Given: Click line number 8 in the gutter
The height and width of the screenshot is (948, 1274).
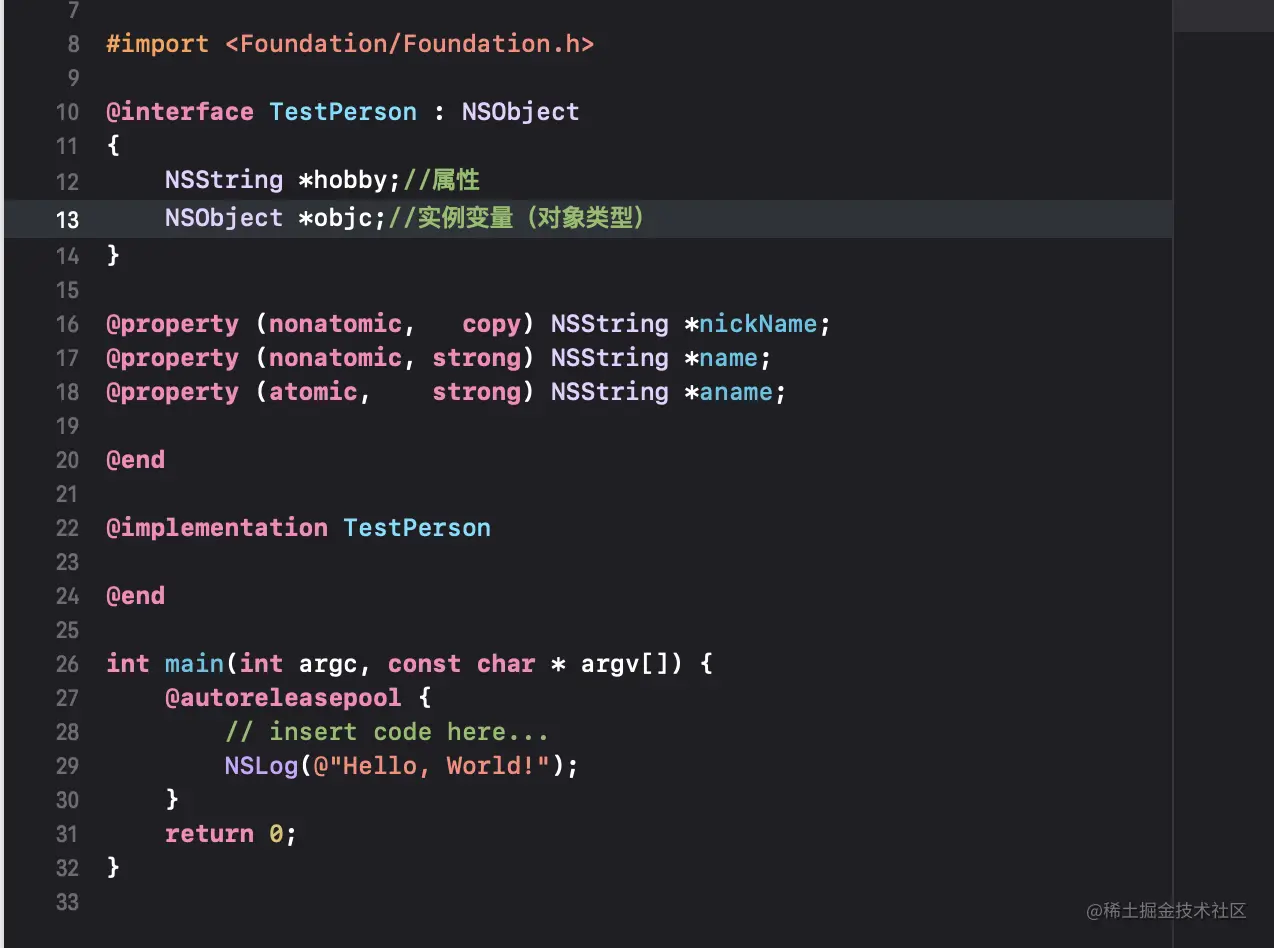Looking at the screenshot, I should point(73,45).
